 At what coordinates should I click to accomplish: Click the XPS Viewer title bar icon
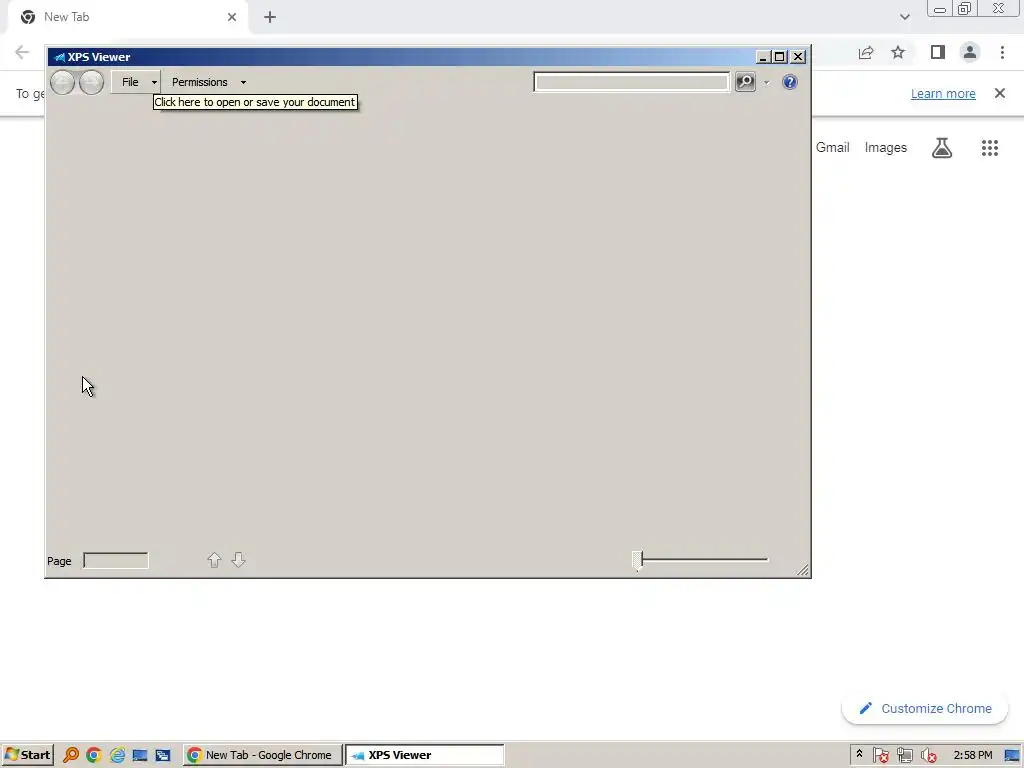tap(59, 57)
